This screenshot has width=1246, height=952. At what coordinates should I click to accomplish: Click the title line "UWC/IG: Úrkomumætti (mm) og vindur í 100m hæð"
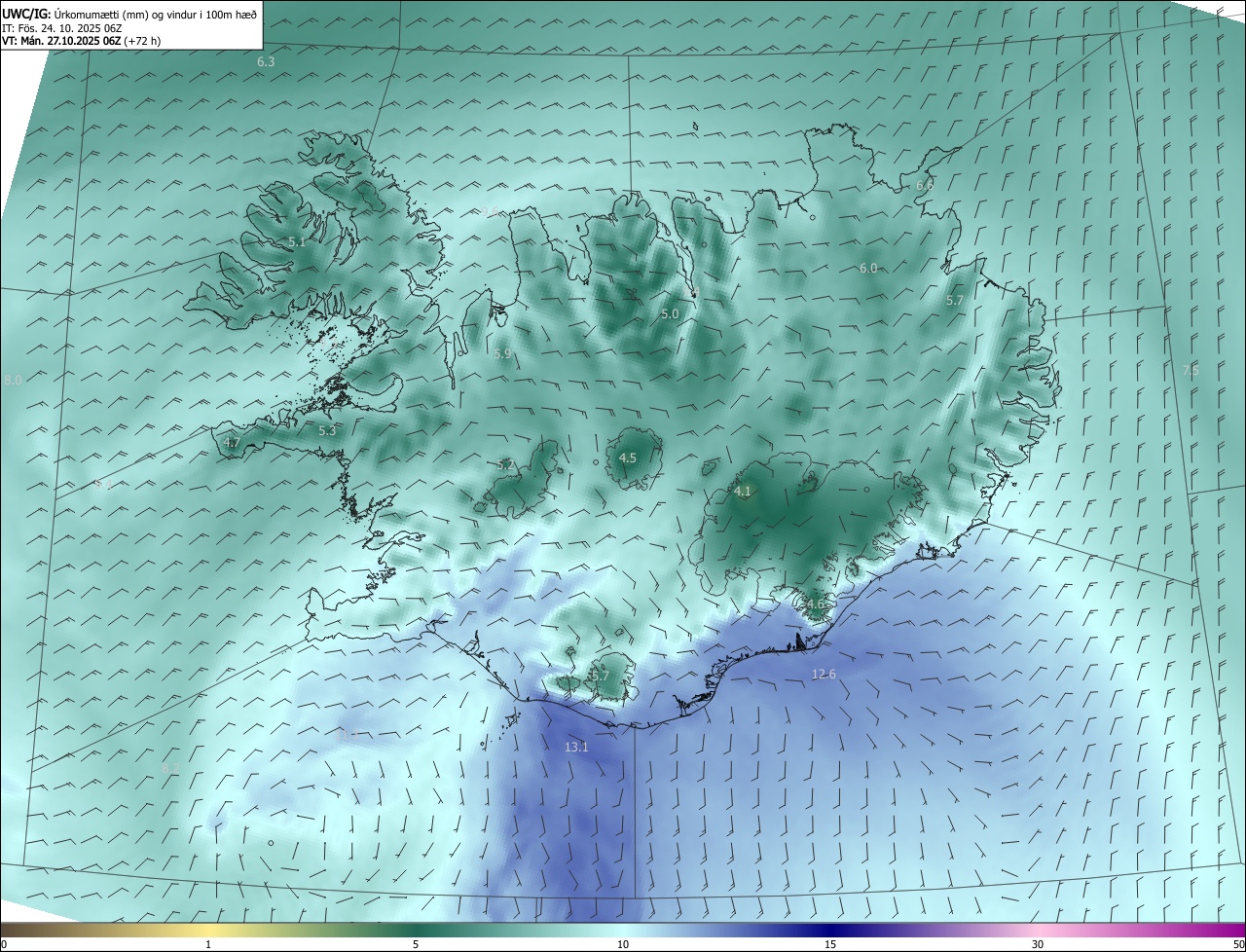(x=129, y=14)
